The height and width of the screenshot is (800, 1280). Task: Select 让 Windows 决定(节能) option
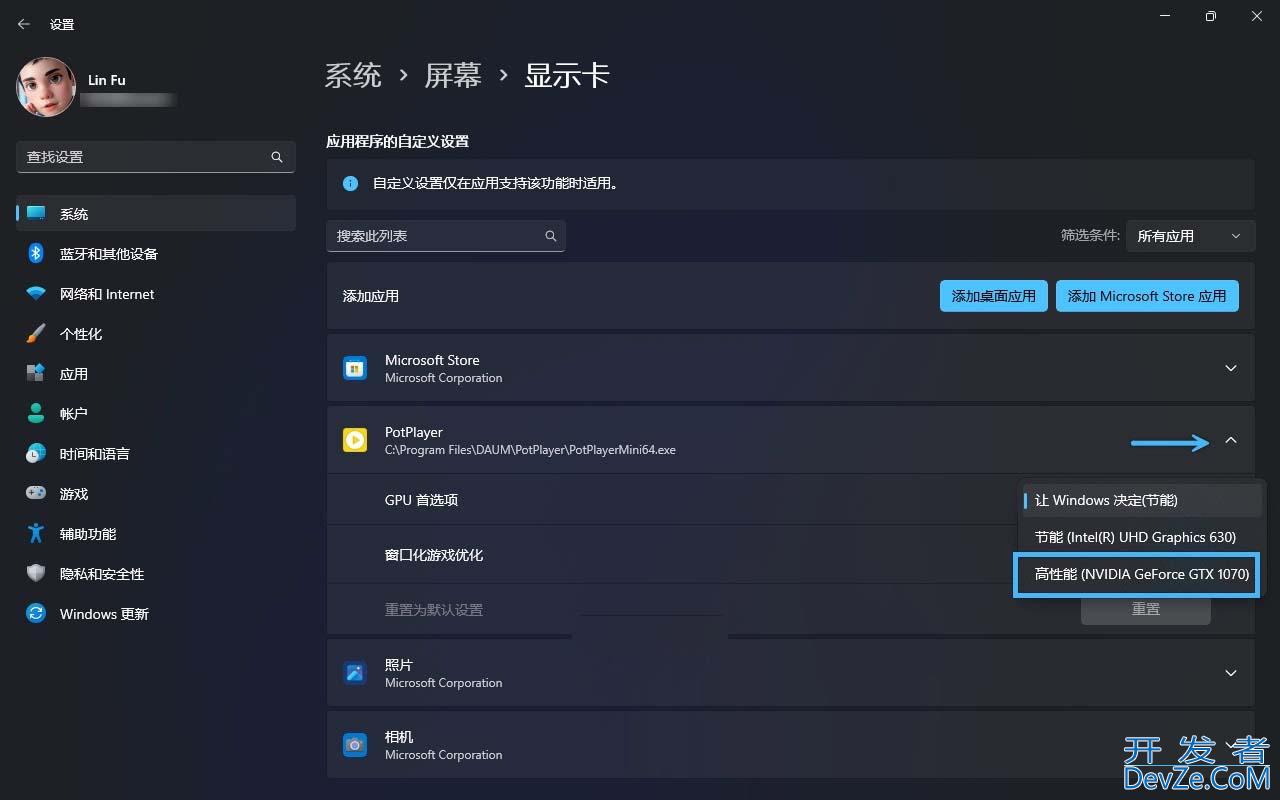(1141, 500)
